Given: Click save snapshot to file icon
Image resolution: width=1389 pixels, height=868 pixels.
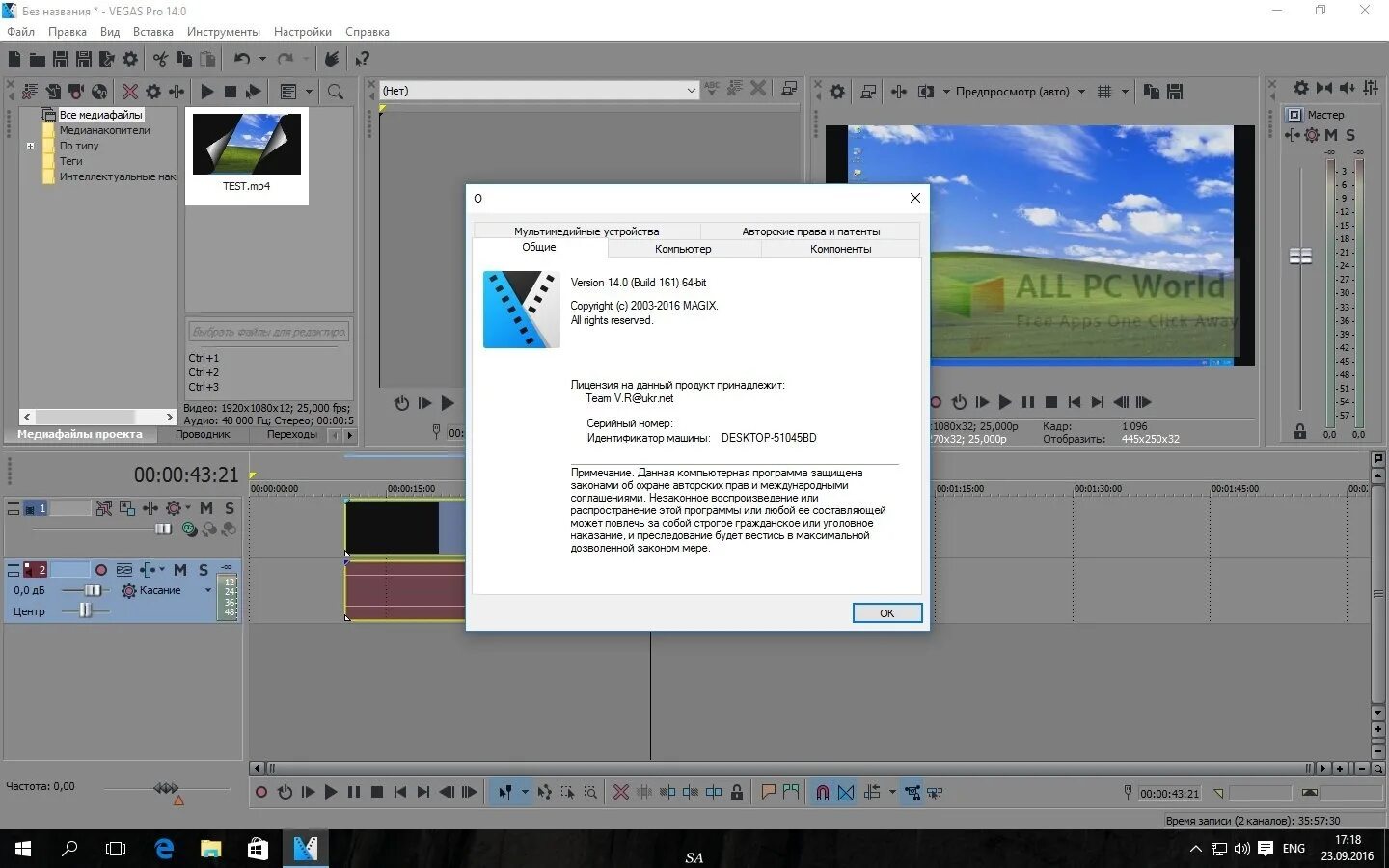Looking at the screenshot, I should pos(1175,92).
